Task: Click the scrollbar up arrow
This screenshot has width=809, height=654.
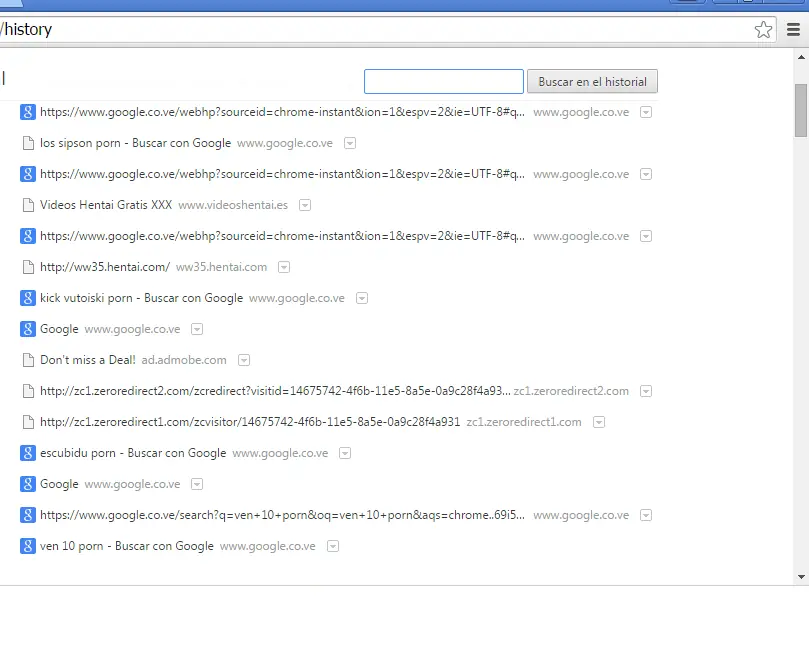Action: [801, 57]
